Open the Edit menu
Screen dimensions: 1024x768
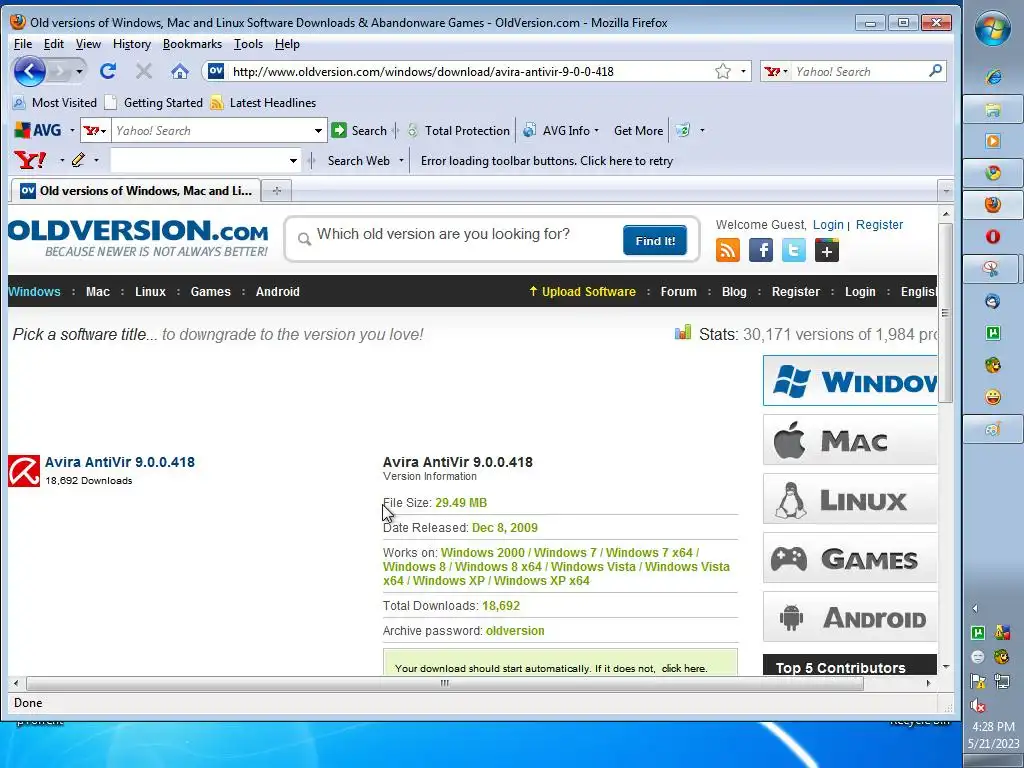pos(54,44)
